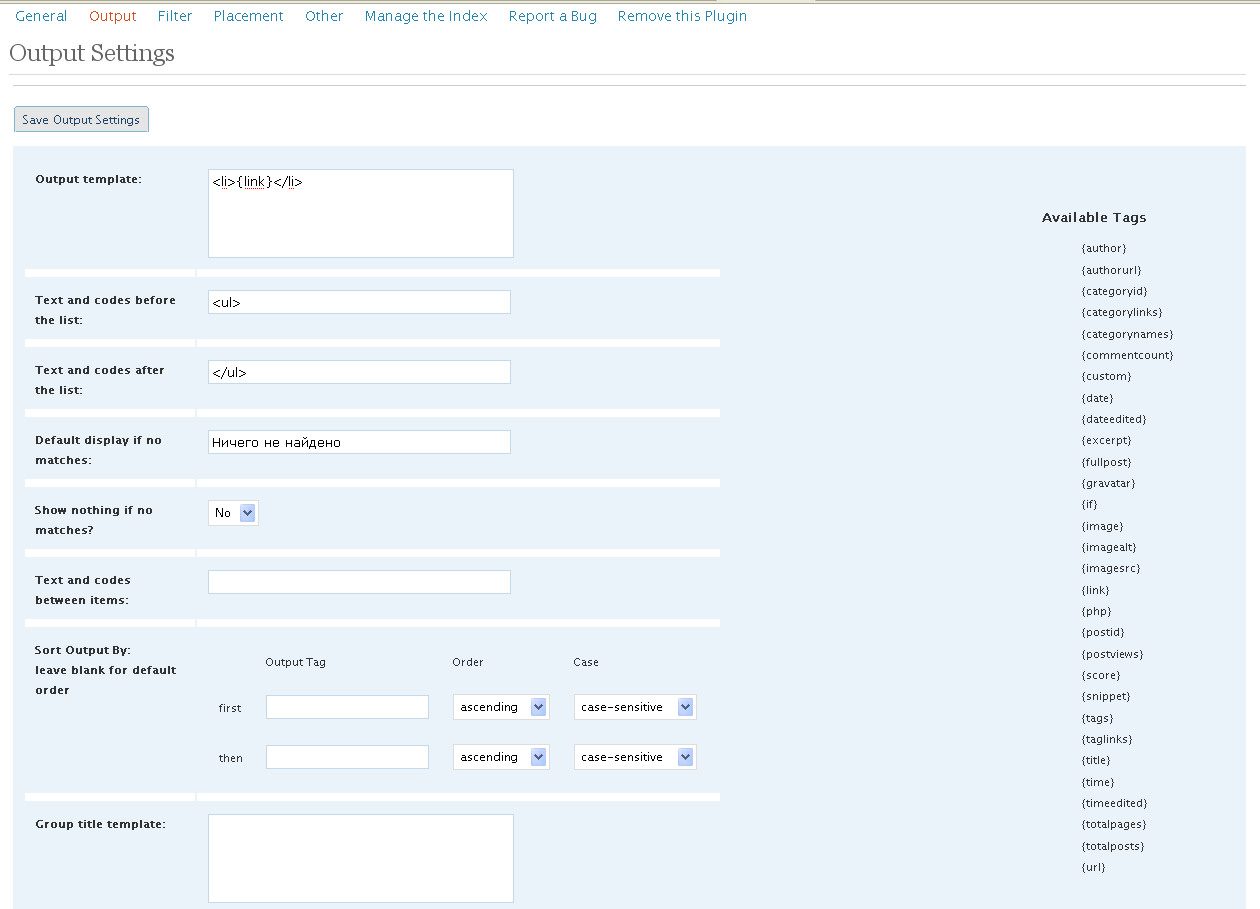Go to the Placement tab

248,16
